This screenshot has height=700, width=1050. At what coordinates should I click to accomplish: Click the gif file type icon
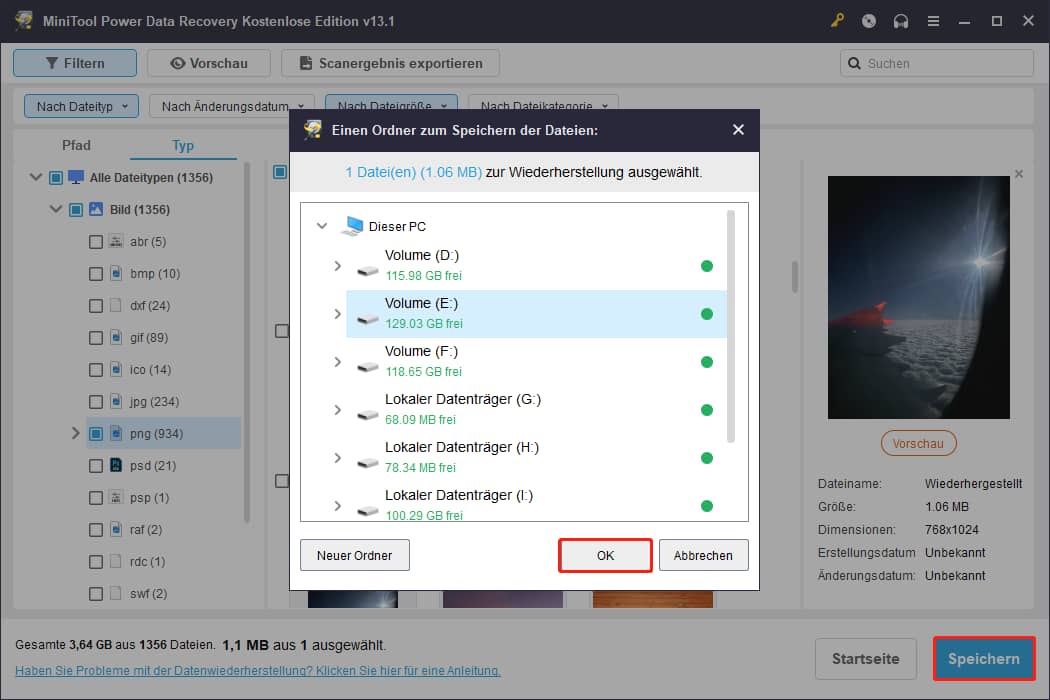(x=116, y=337)
